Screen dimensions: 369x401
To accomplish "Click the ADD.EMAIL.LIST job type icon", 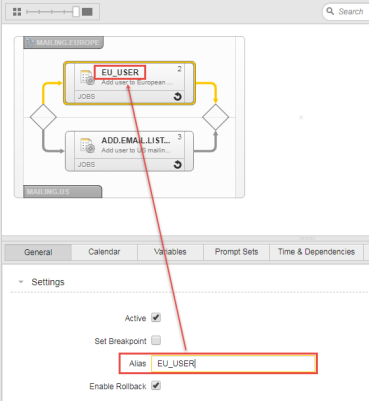I will pos(88,145).
